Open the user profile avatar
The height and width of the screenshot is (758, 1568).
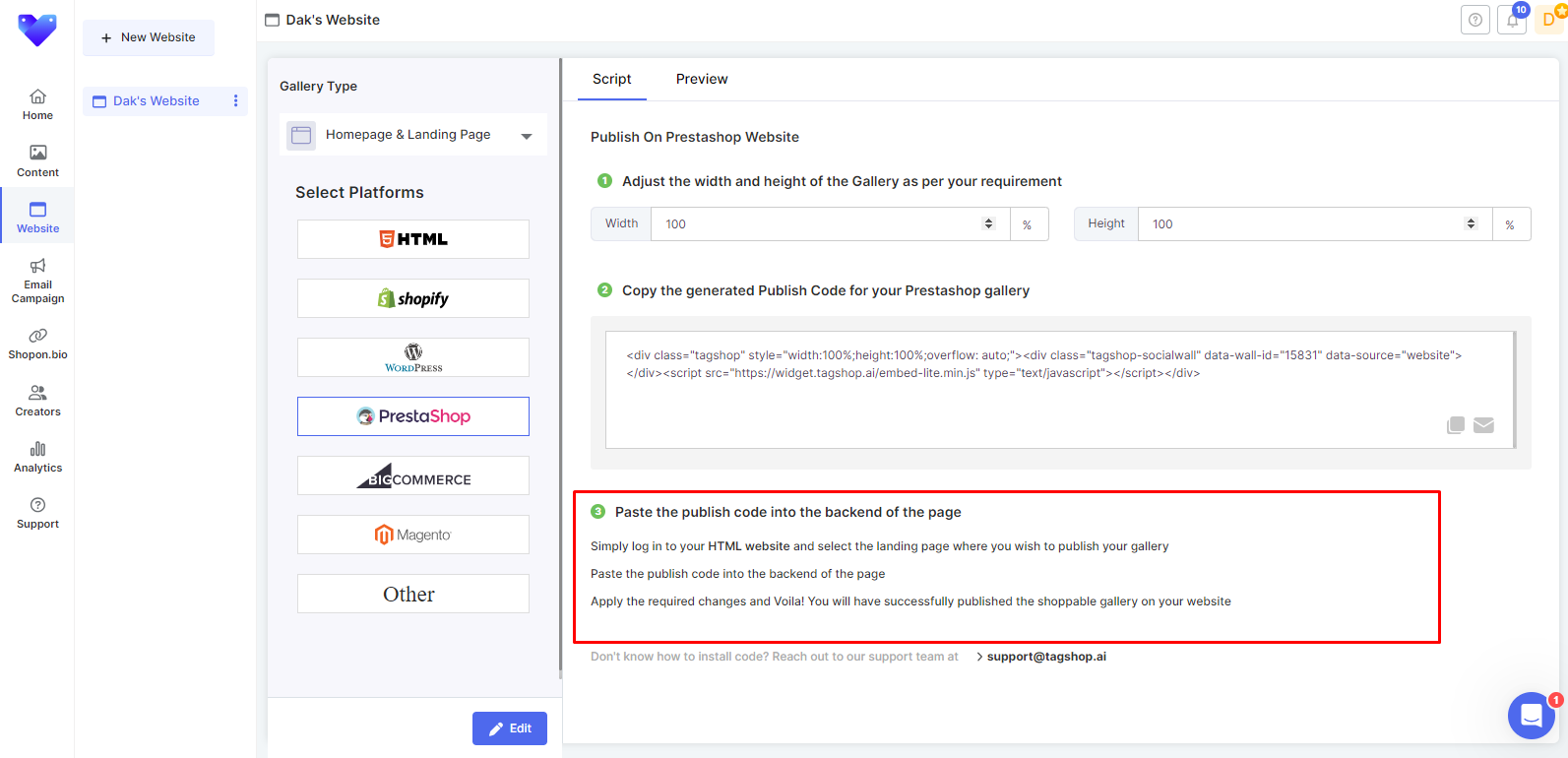(1550, 20)
